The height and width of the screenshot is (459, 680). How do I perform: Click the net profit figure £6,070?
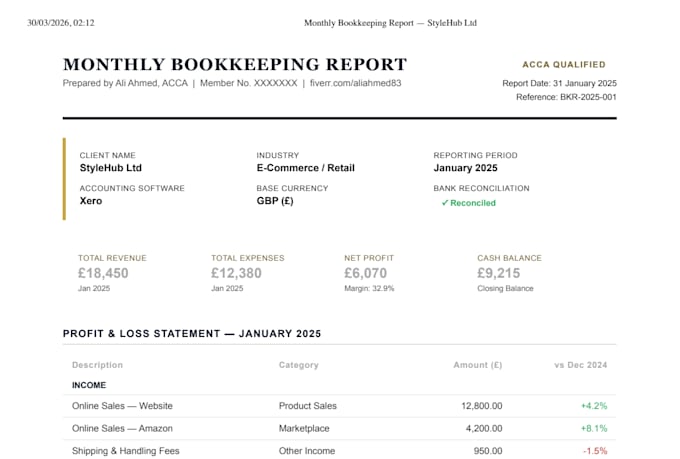click(x=366, y=273)
